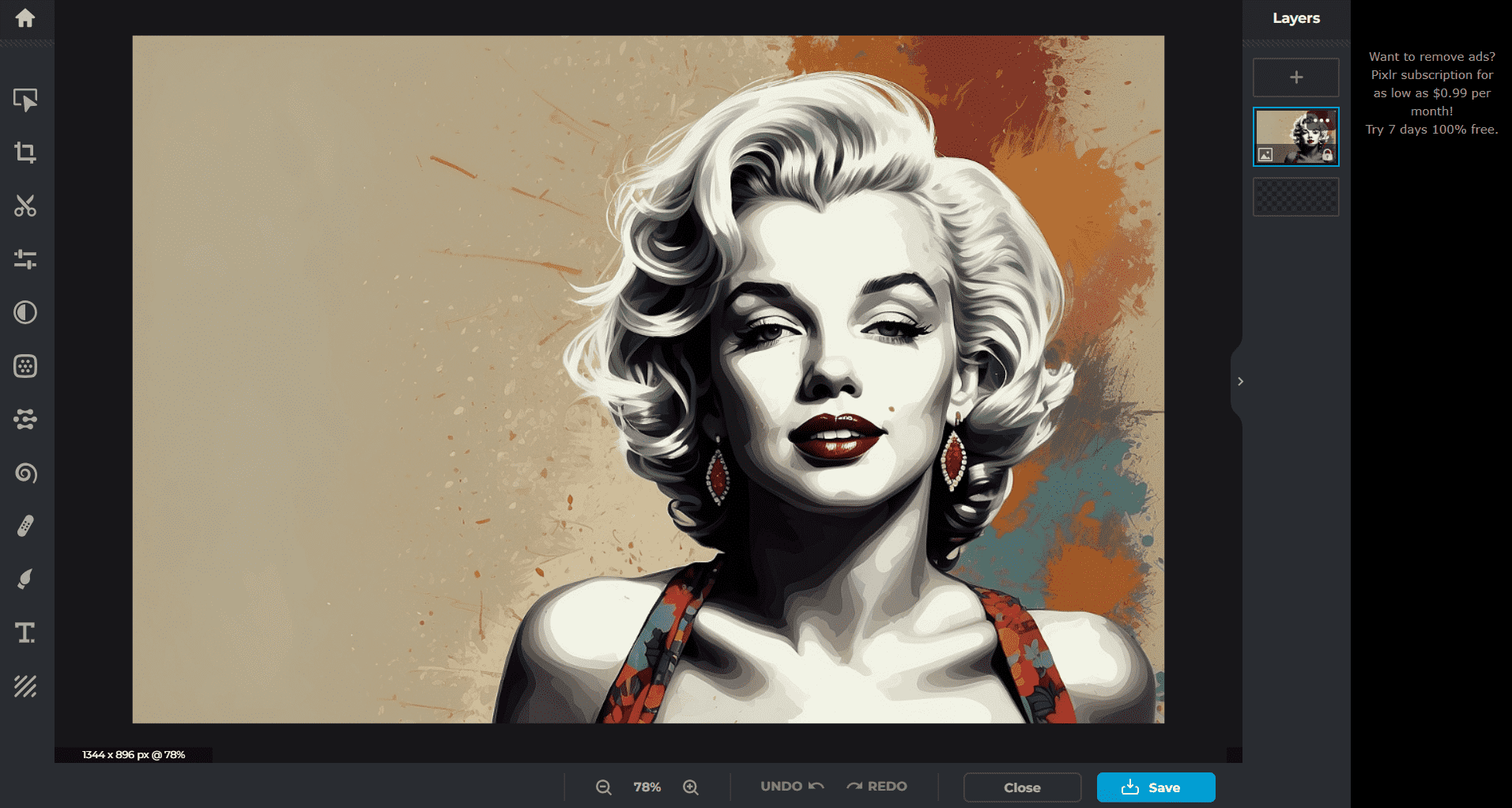Click the Undo control
The height and width of the screenshot is (808, 1512).
pos(789,786)
